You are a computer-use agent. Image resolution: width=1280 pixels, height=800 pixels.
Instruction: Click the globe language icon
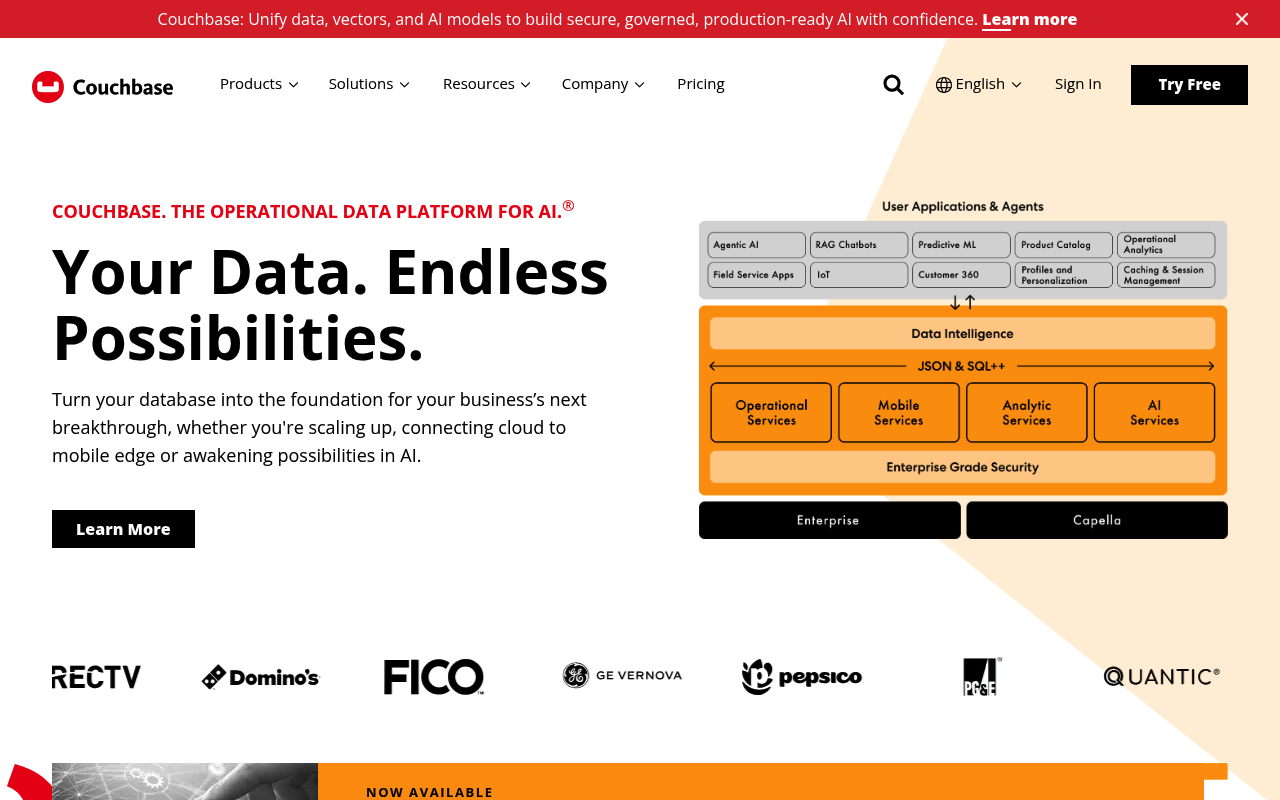click(x=943, y=85)
